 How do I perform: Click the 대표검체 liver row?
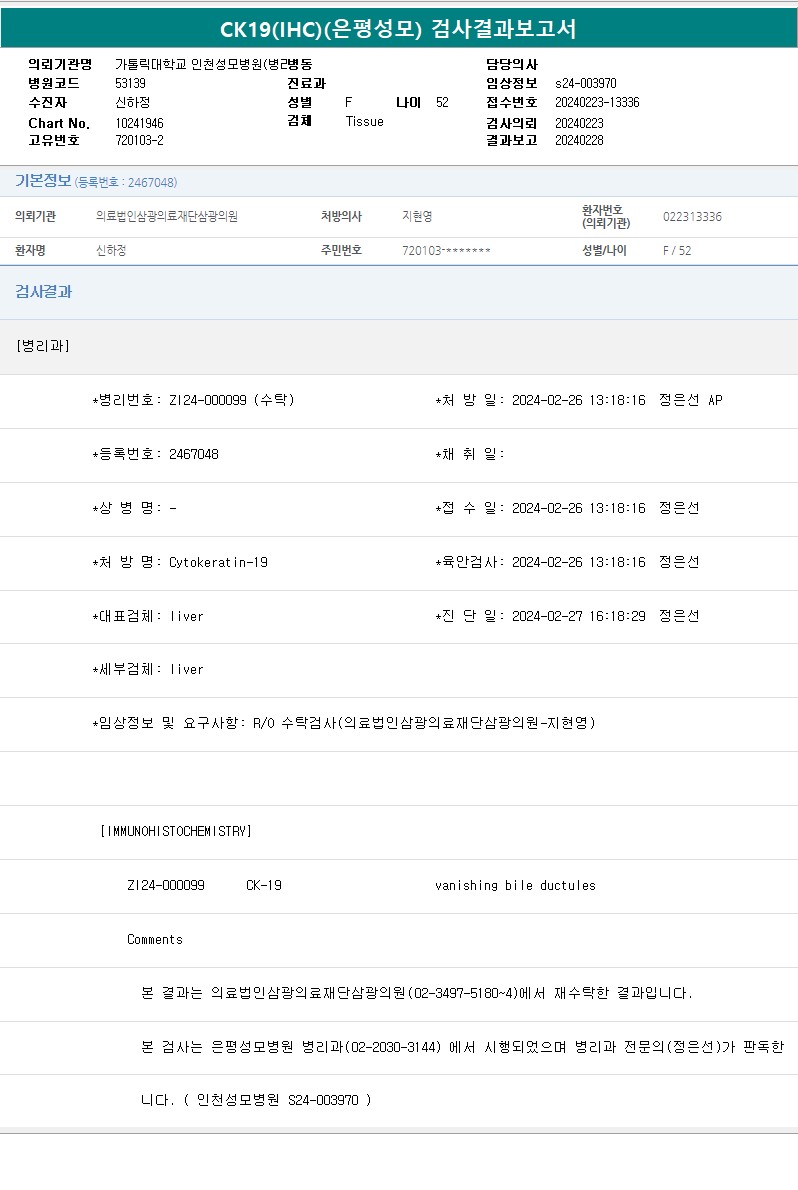pyautogui.click(x=148, y=617)
